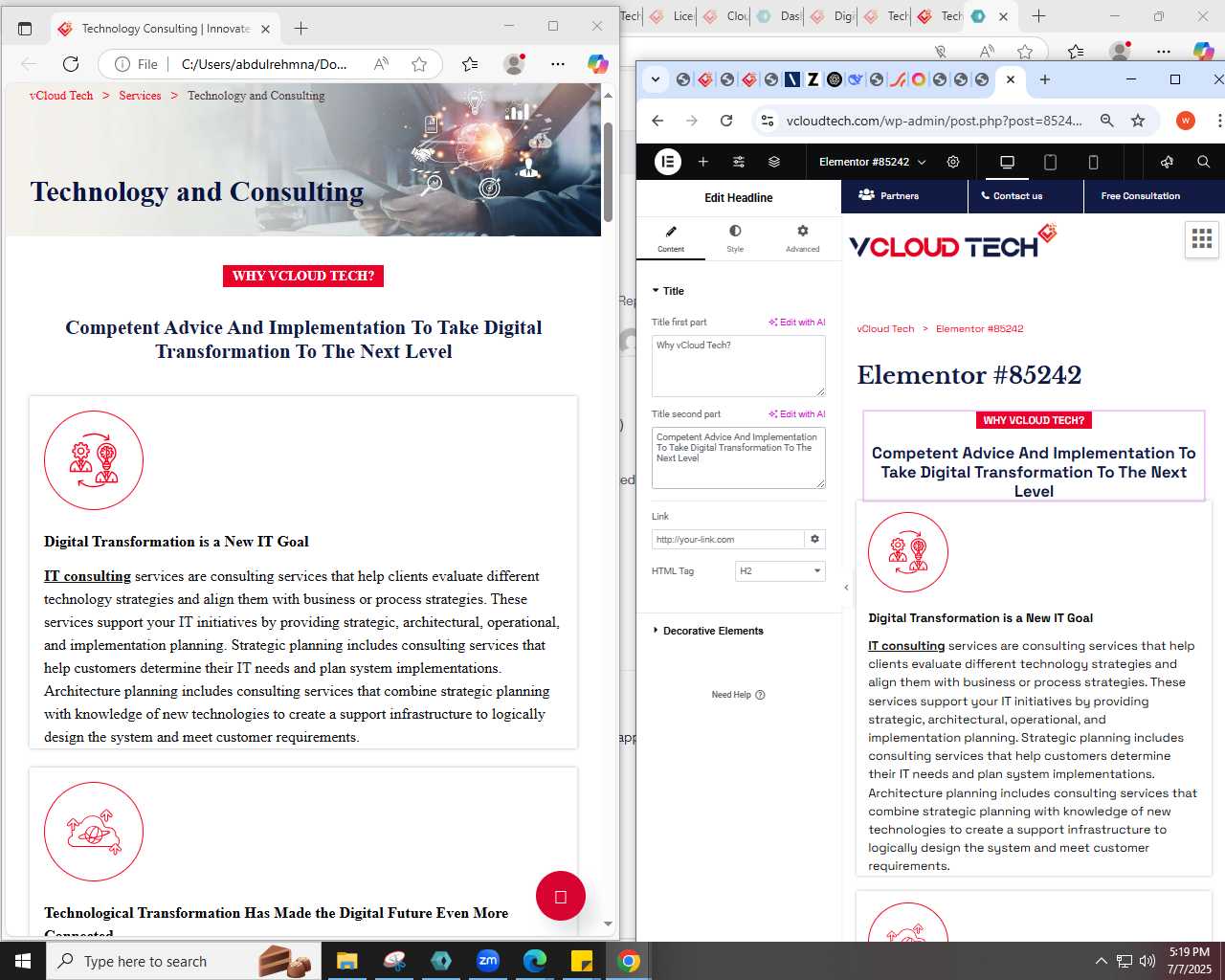Open Copilot icon in Edge toolbar
This screenshot has height=980, width=1225.
(598, 64)
